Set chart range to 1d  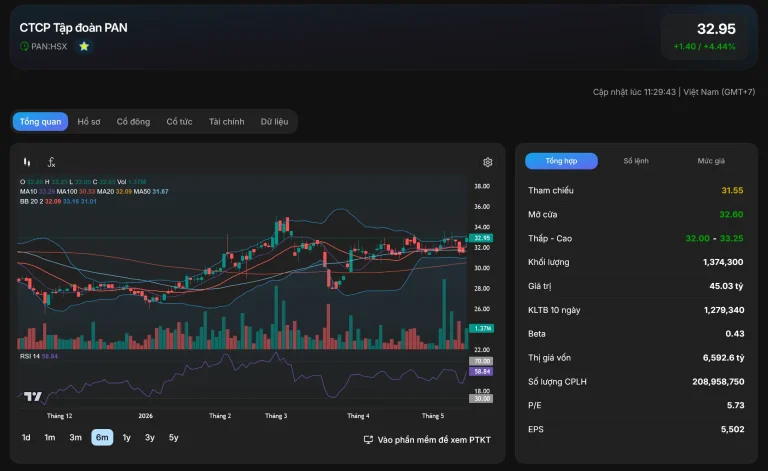coord(26,437)
